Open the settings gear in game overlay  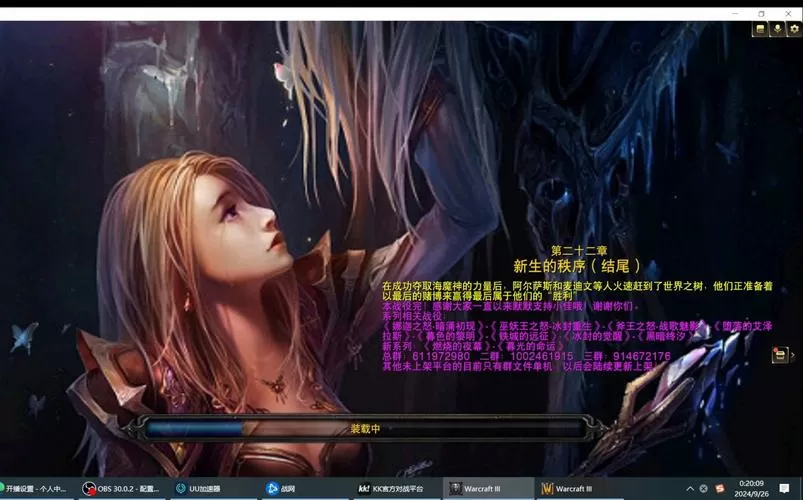pos(794,29)
